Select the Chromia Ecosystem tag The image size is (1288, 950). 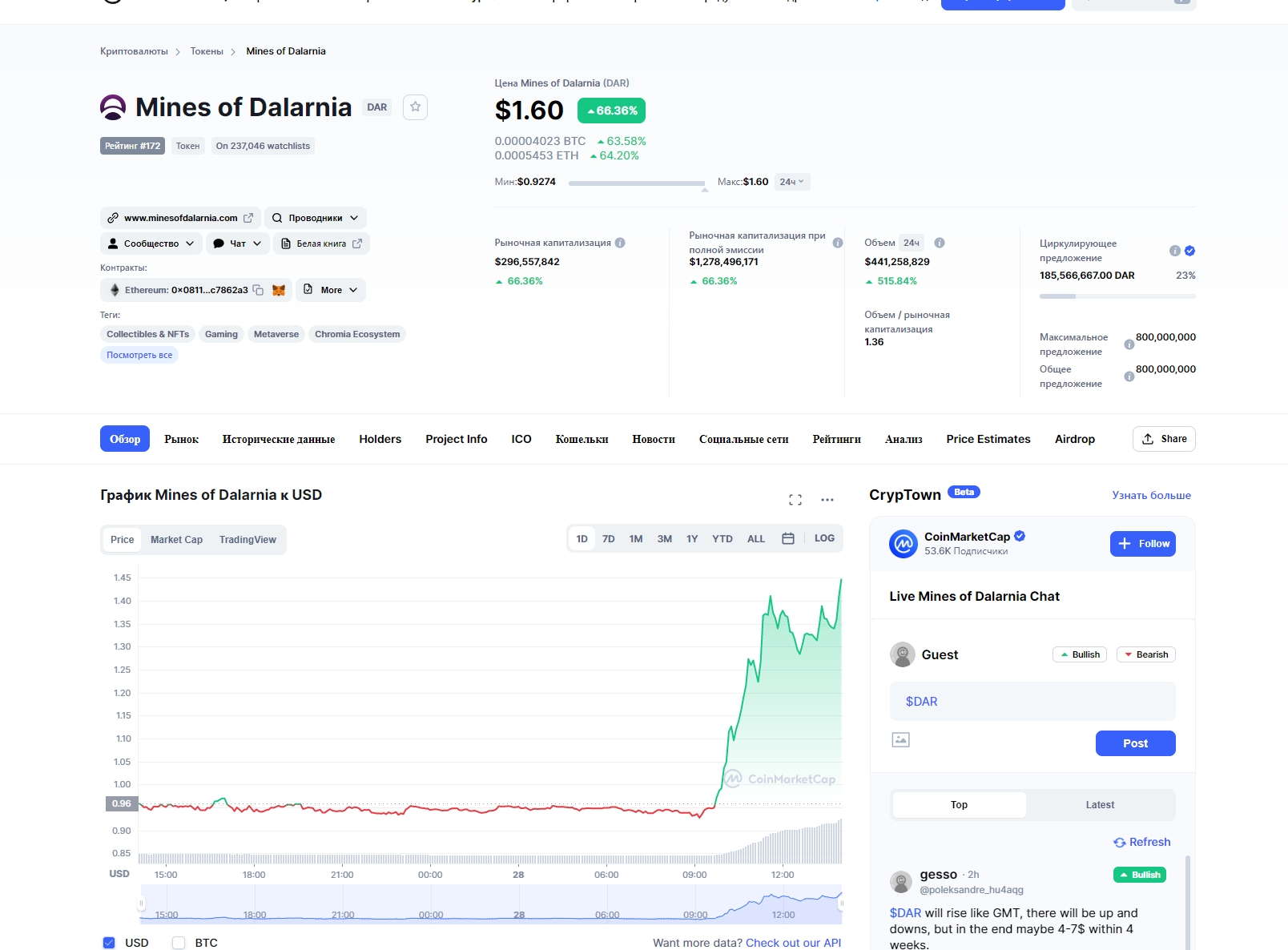tap(357, 334)
